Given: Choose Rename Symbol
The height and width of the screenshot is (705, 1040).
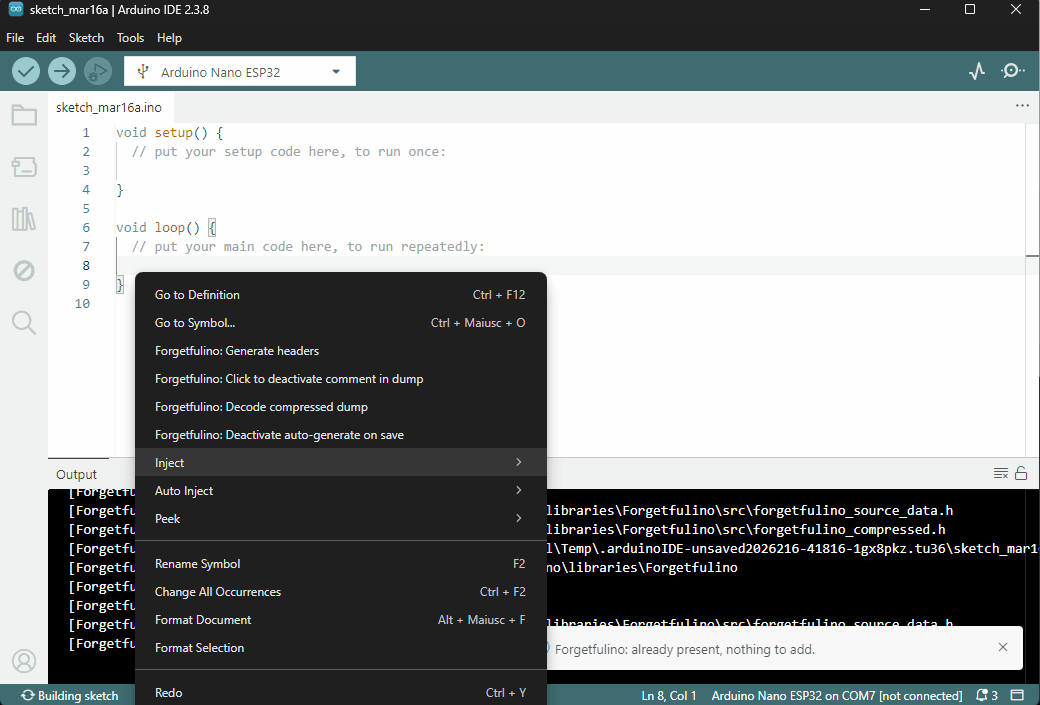Looking at the screenshot, I should [x=340, y=563].
